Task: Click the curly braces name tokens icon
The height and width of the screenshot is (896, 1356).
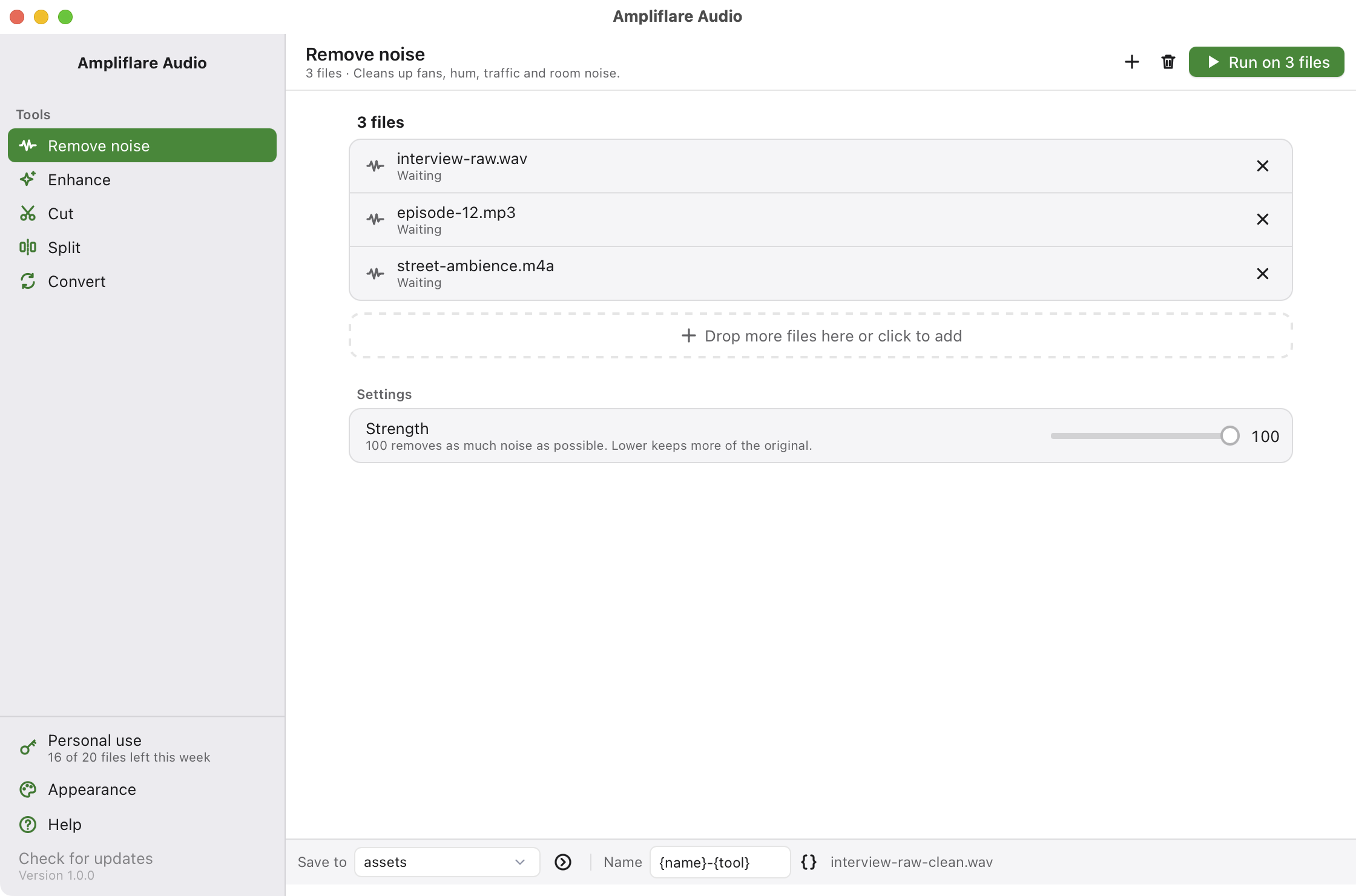Action: click(x=809, y=862)
